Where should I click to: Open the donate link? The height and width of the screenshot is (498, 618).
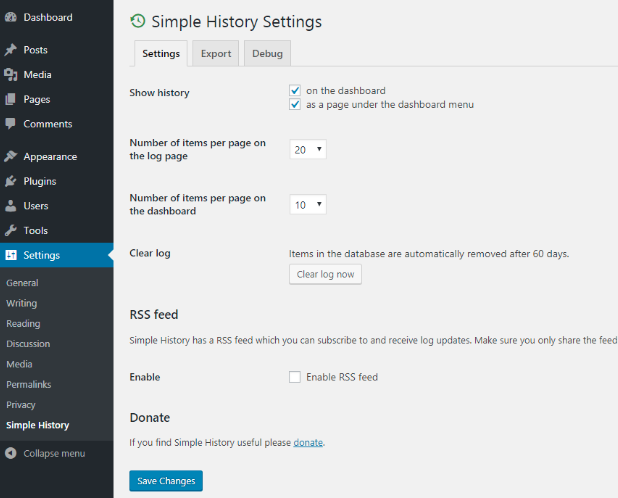click(308, 442)
